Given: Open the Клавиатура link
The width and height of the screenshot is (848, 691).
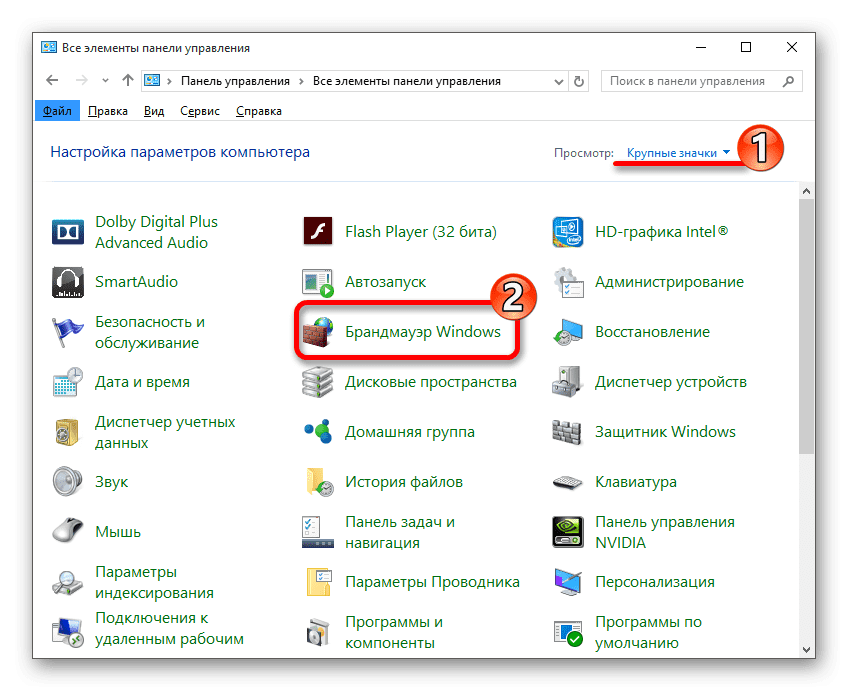Looking at the screenshot, I should pyautogui.click(x=636, y=482).
